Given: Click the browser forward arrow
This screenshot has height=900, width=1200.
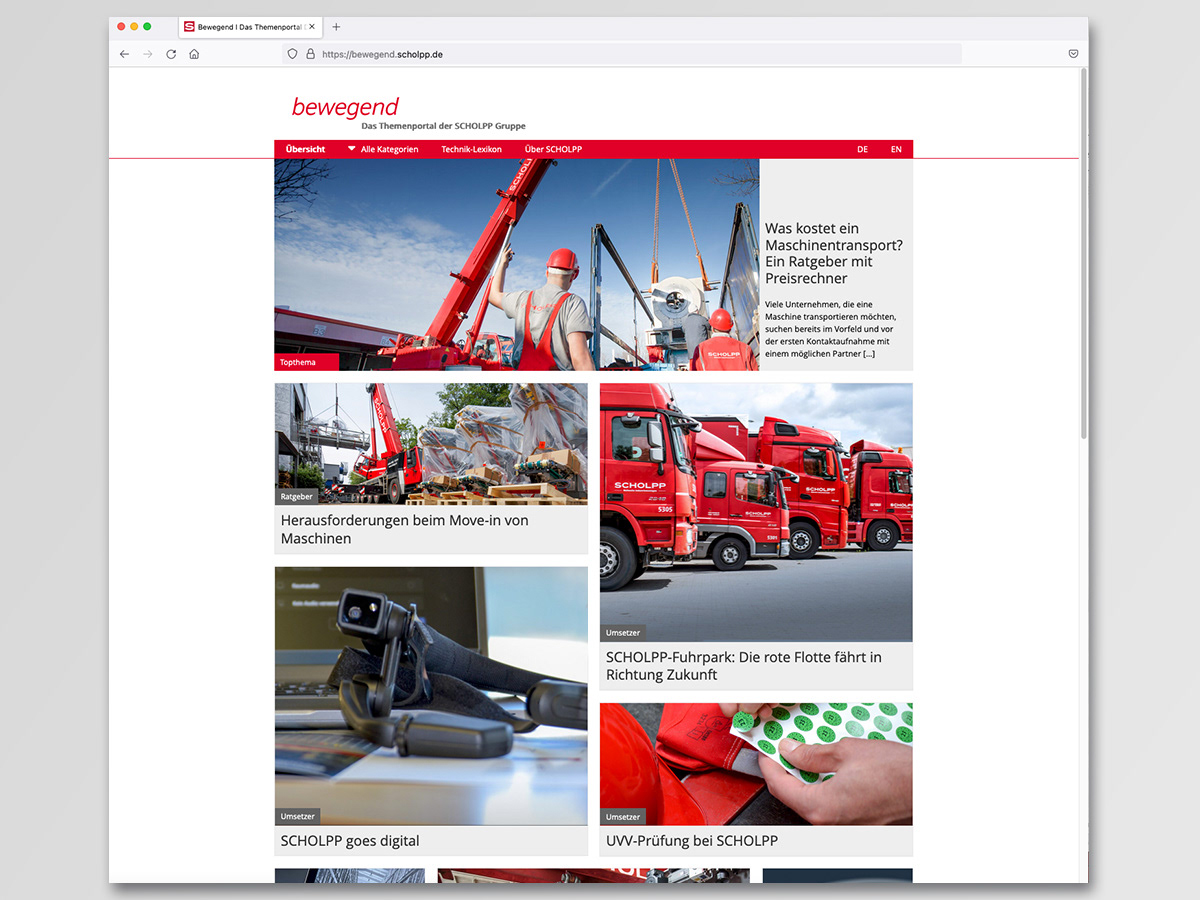Looking at the screenshot, I should pos(148,54).
